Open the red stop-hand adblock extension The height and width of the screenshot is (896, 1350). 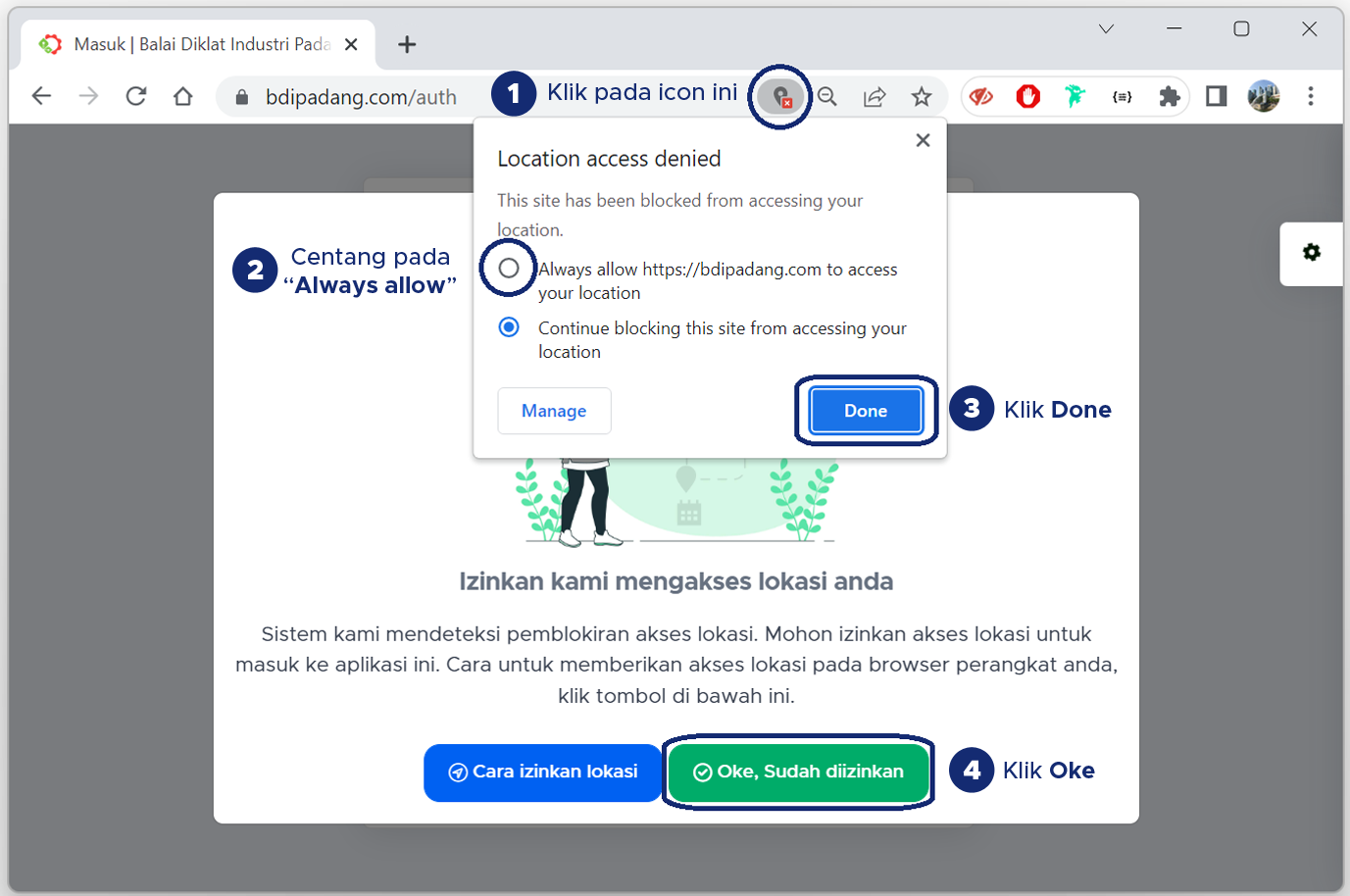[x=1027, y=96]
